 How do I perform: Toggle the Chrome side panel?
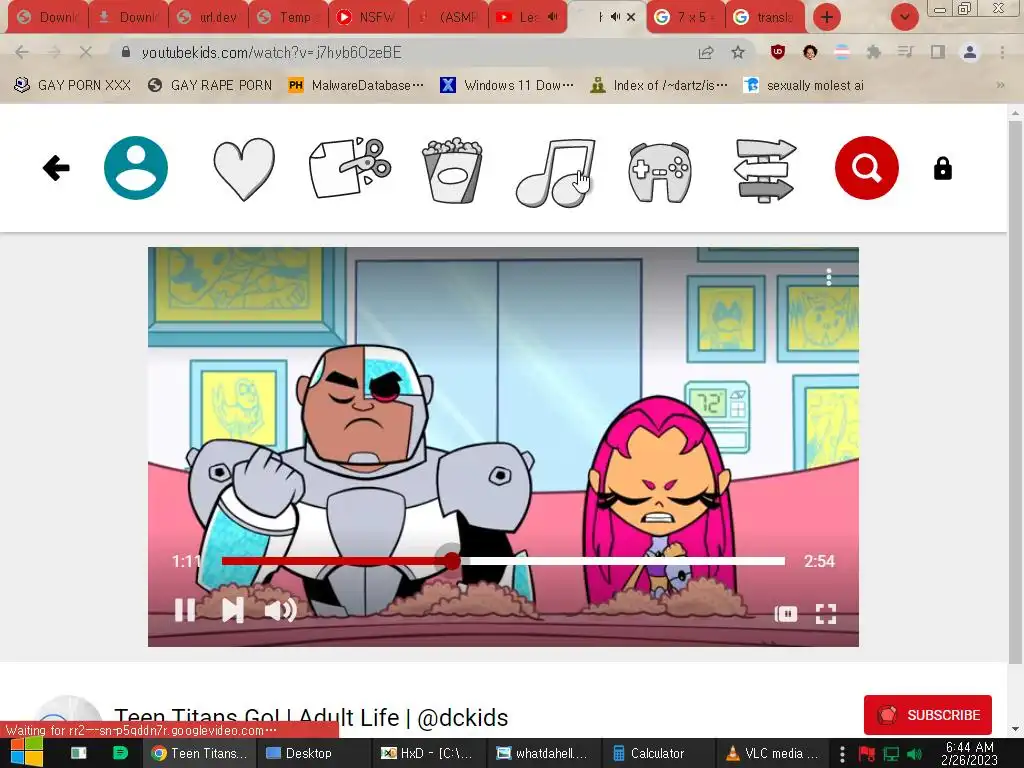pyautogui.click(x=938, y=52)
